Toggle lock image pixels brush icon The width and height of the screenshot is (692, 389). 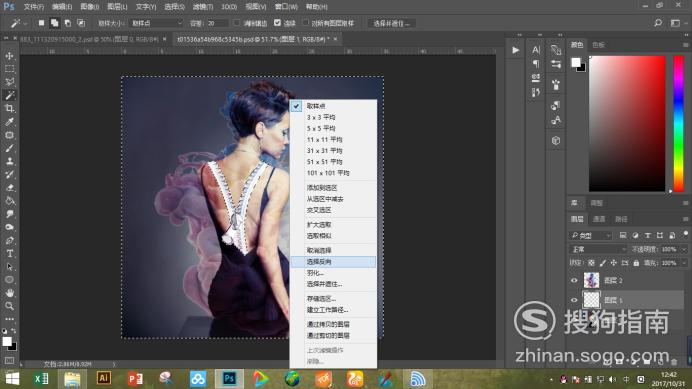pos(602,263)
